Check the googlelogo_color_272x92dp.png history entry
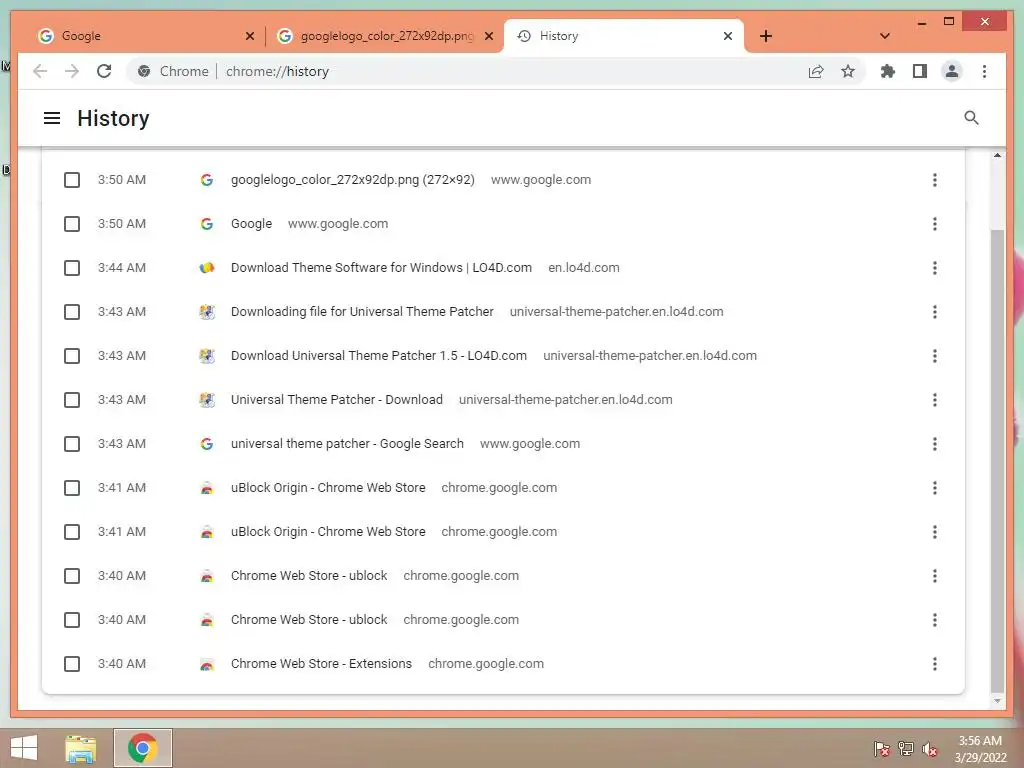 [72, 180]
